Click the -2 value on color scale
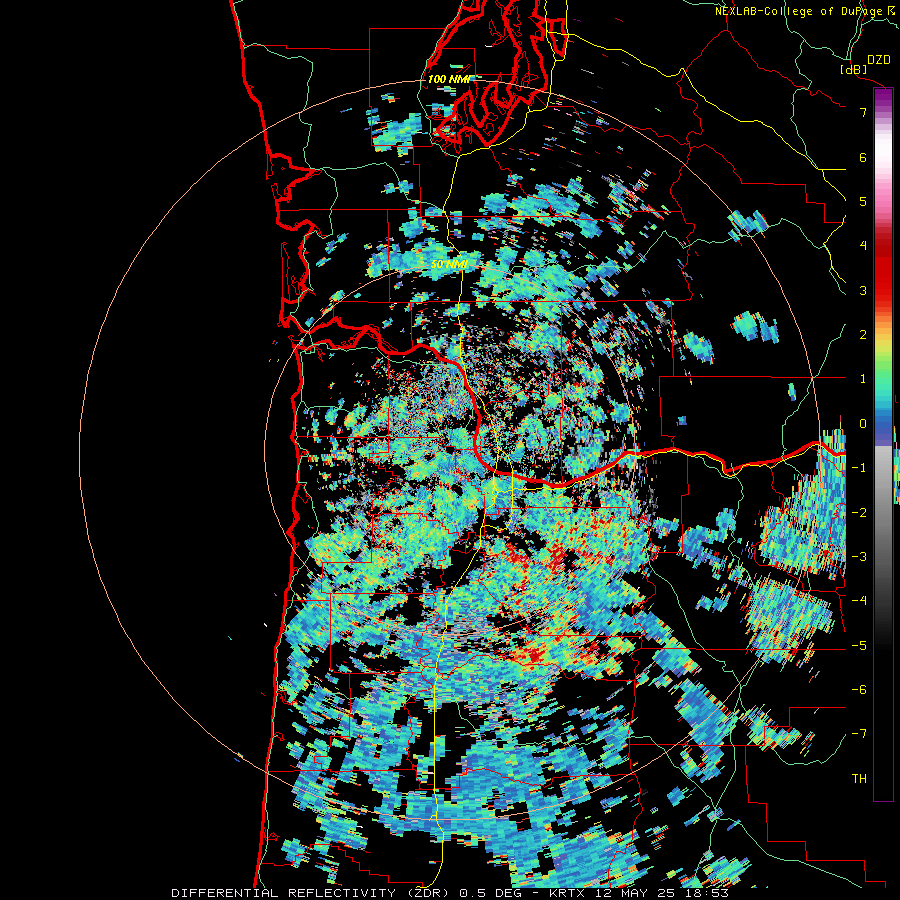The height and width of the screenshot is (900, 900). click(x=859, y=513)
